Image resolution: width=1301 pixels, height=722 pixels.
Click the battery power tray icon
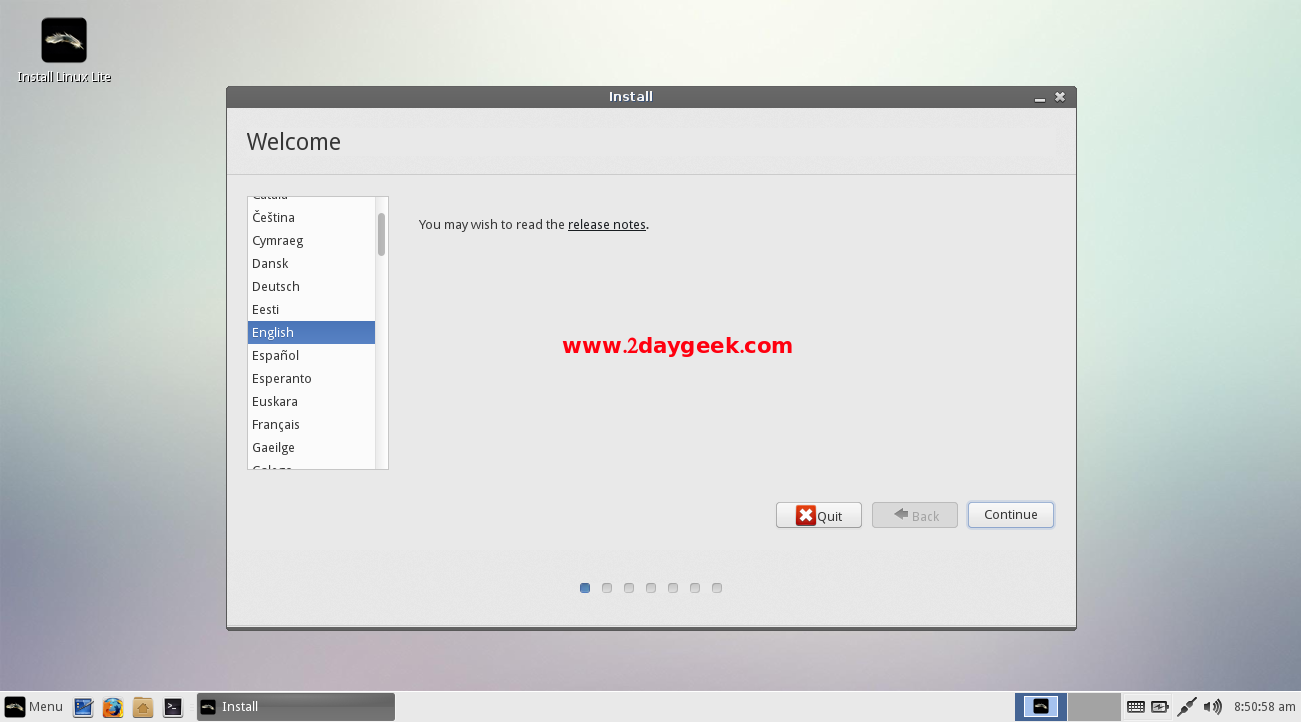click(1160, 707)
